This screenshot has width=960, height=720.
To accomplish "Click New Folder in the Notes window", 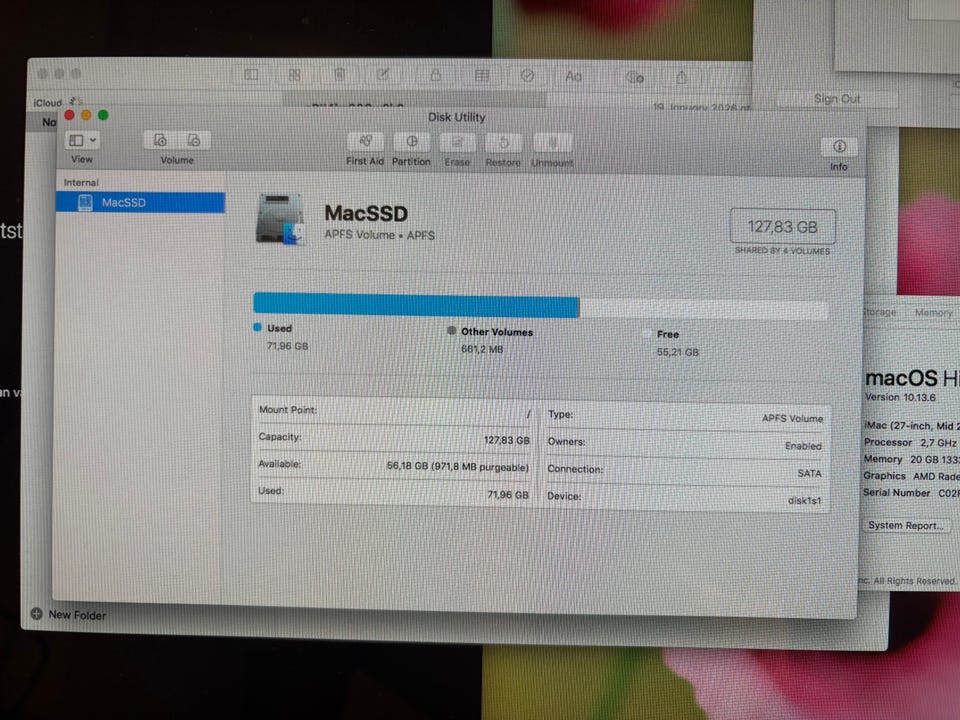I will coord(77,615).
